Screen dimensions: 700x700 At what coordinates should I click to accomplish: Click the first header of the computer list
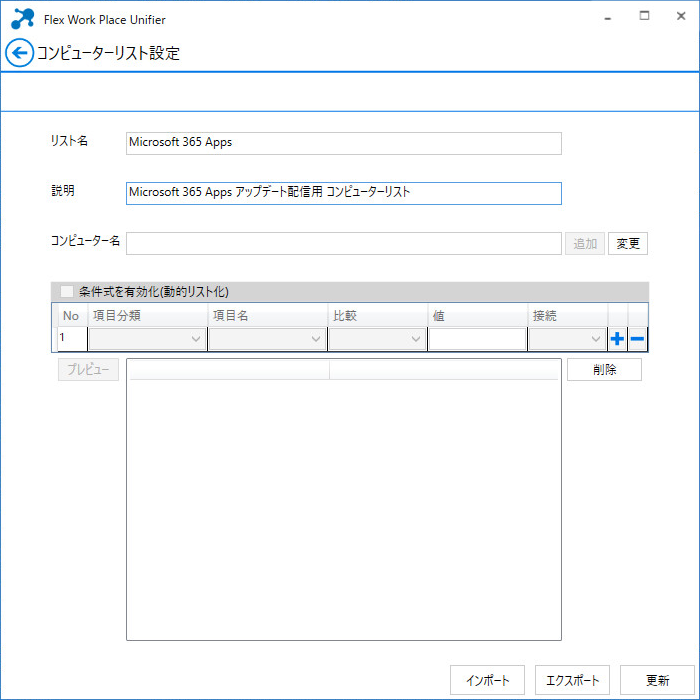pos(229,370)
